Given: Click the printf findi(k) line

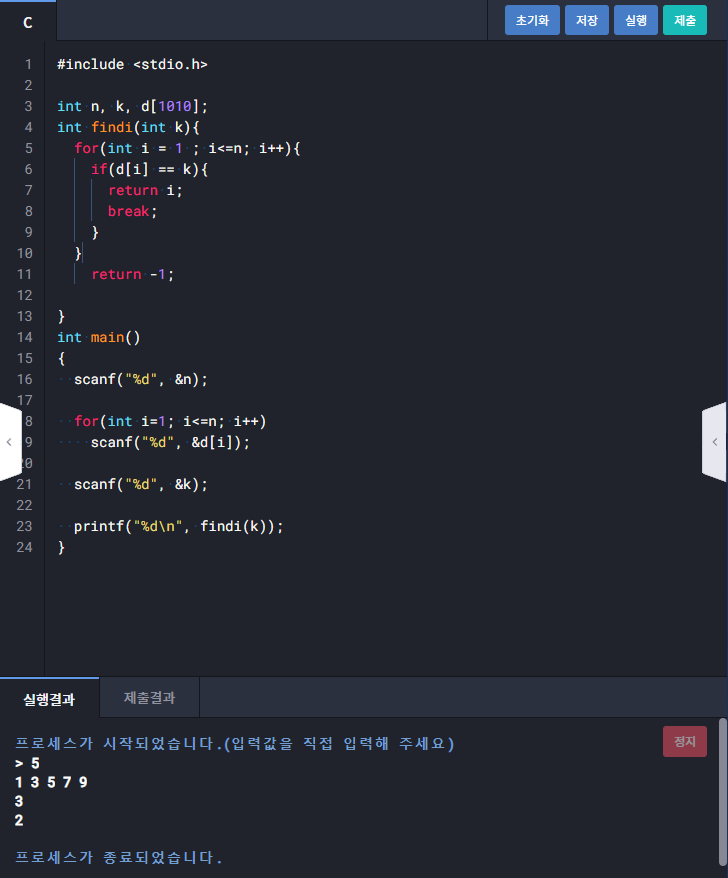Looking at the screenshot, I should click(x=179, y=526).
